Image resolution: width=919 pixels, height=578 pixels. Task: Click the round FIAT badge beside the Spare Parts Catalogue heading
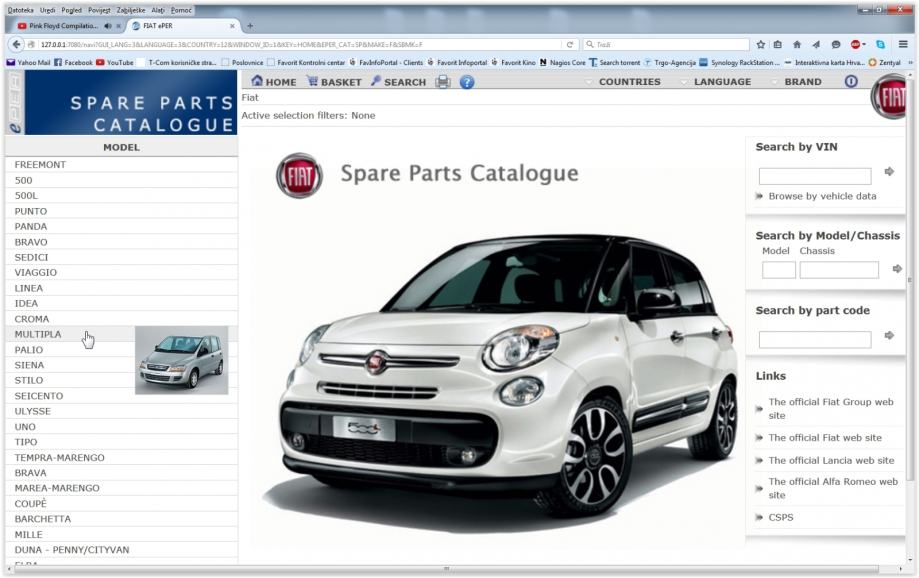point(299,175)
